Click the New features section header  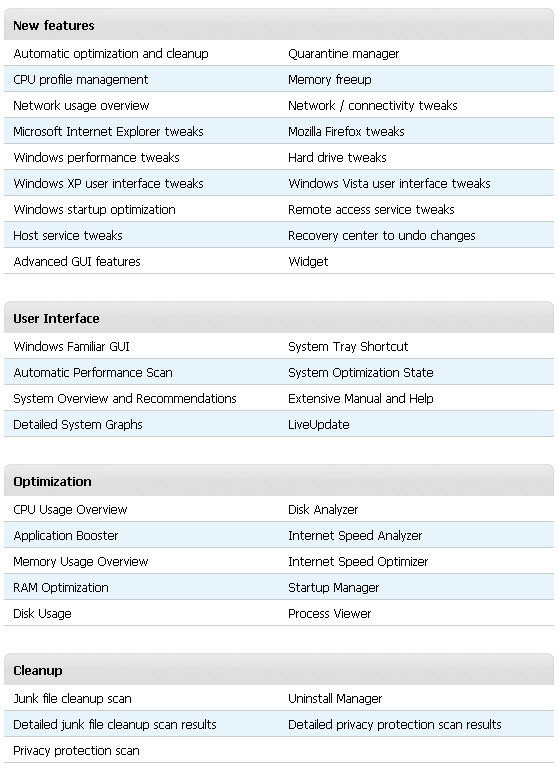coord(54,26)
